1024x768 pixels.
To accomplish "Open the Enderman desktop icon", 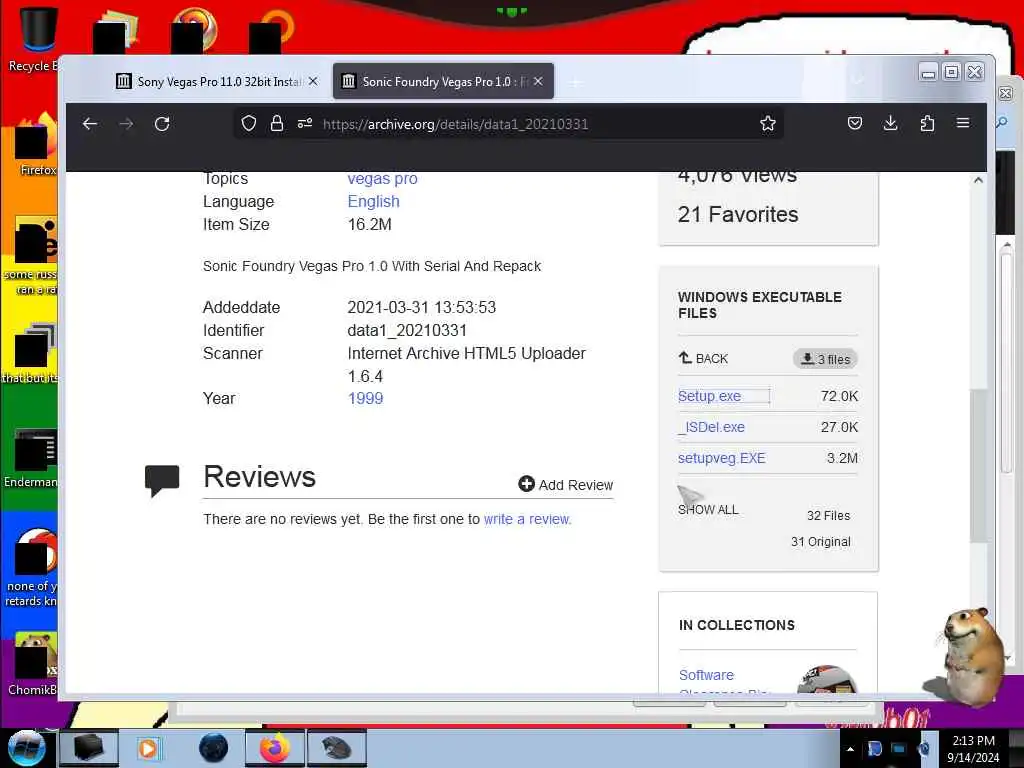I will click(31, 459).
